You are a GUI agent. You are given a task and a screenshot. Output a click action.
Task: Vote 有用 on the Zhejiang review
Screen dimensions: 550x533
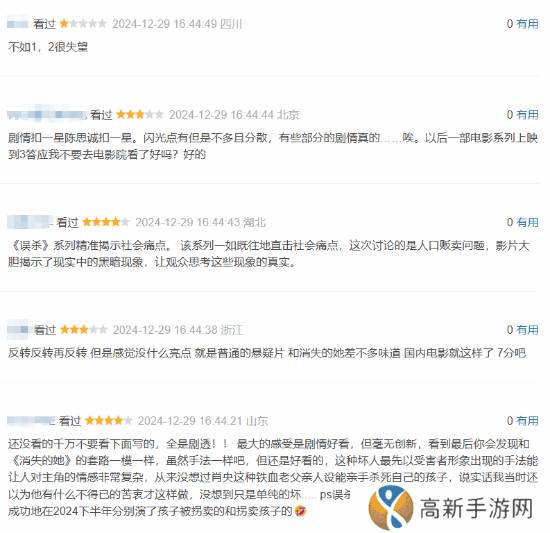[x=527, y=330]
